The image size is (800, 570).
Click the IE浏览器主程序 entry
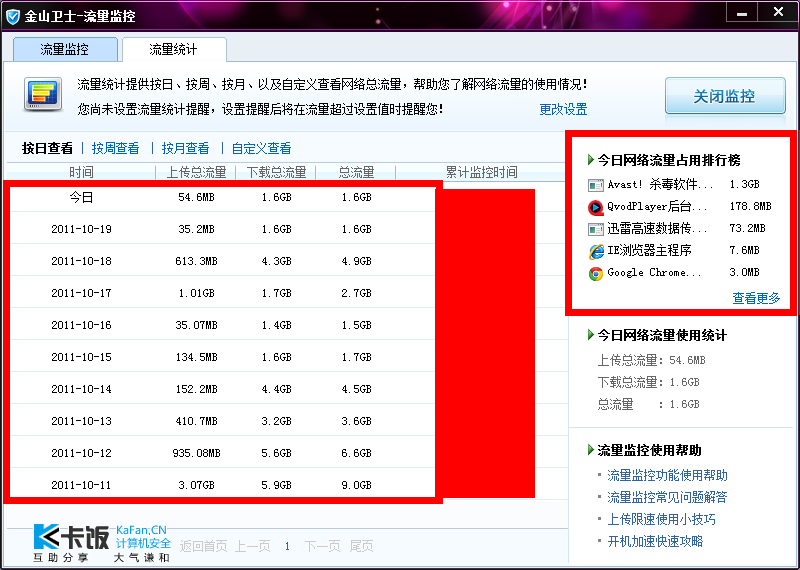point(649,251)
